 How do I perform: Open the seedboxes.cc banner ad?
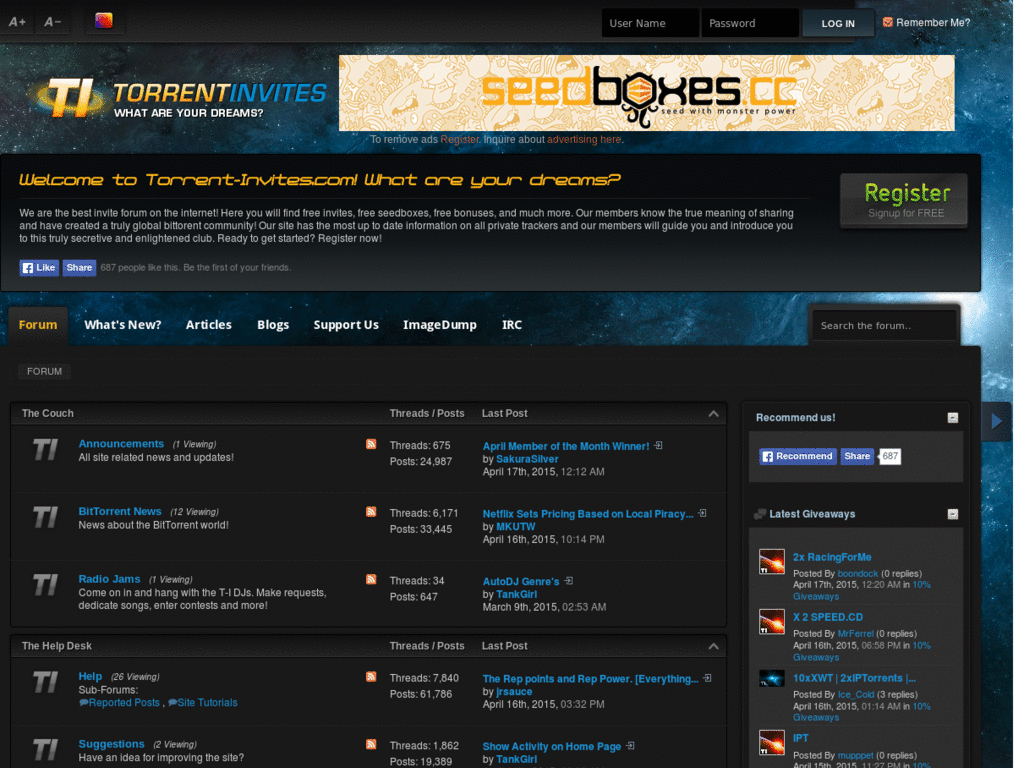[x=647, y=93]
